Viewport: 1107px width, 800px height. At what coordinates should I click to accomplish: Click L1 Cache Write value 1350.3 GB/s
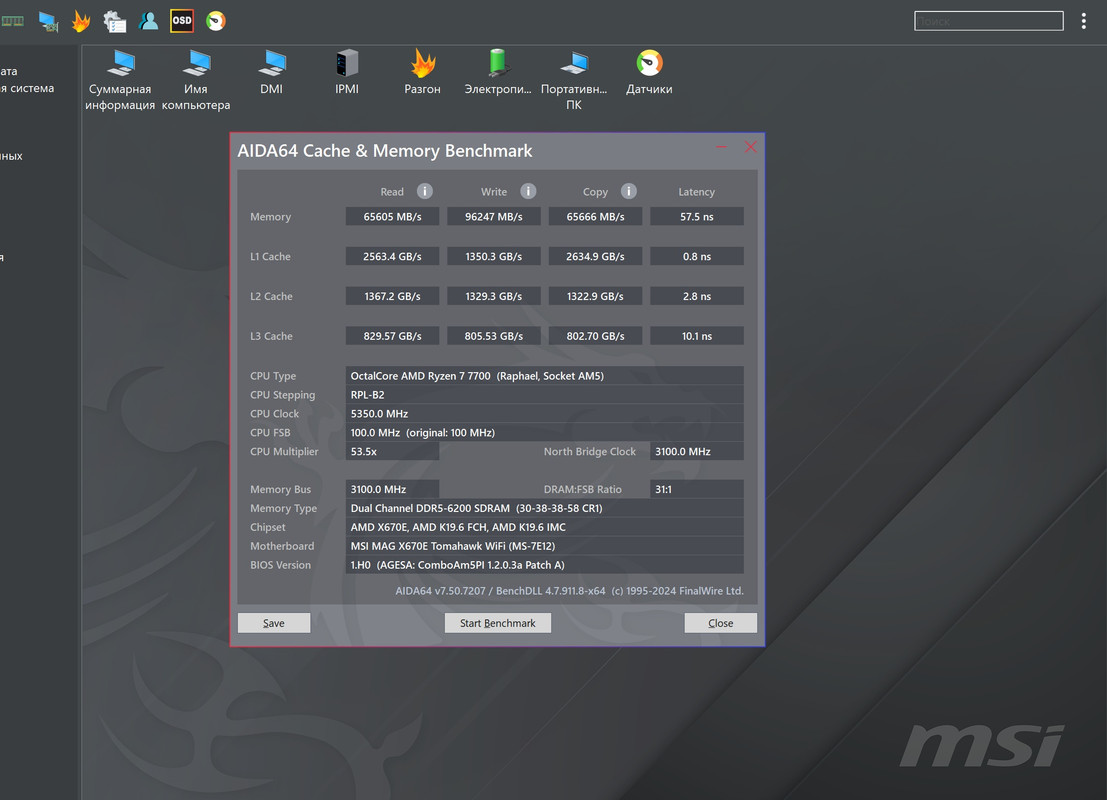pos(493,256)
